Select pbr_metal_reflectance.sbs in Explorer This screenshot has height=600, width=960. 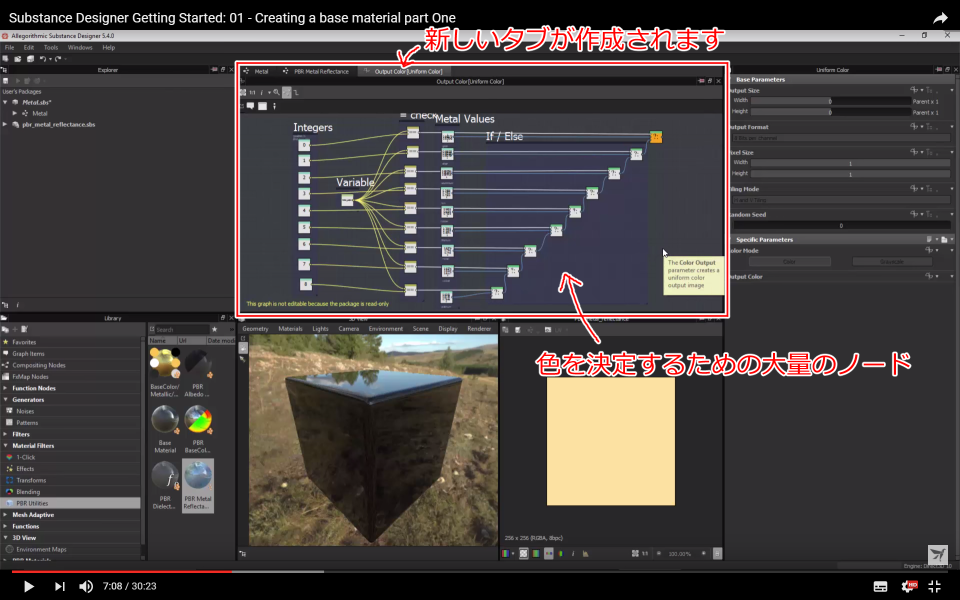[59, 124]
